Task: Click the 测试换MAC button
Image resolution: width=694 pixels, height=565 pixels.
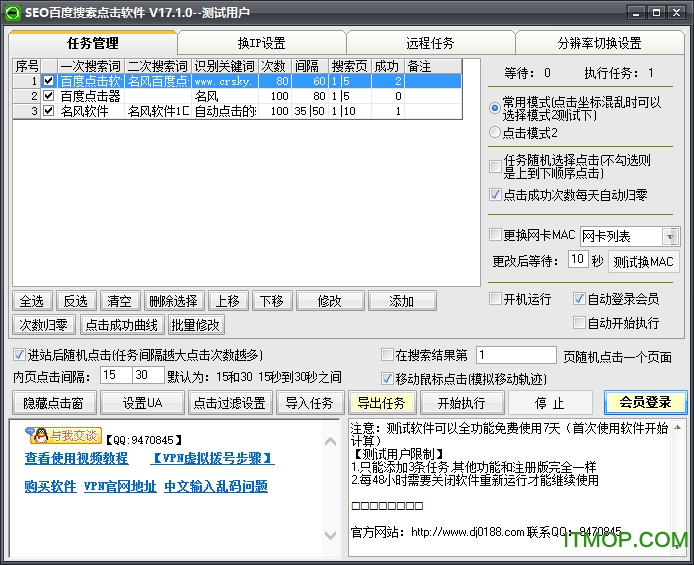Action: (x=643, y=261)
